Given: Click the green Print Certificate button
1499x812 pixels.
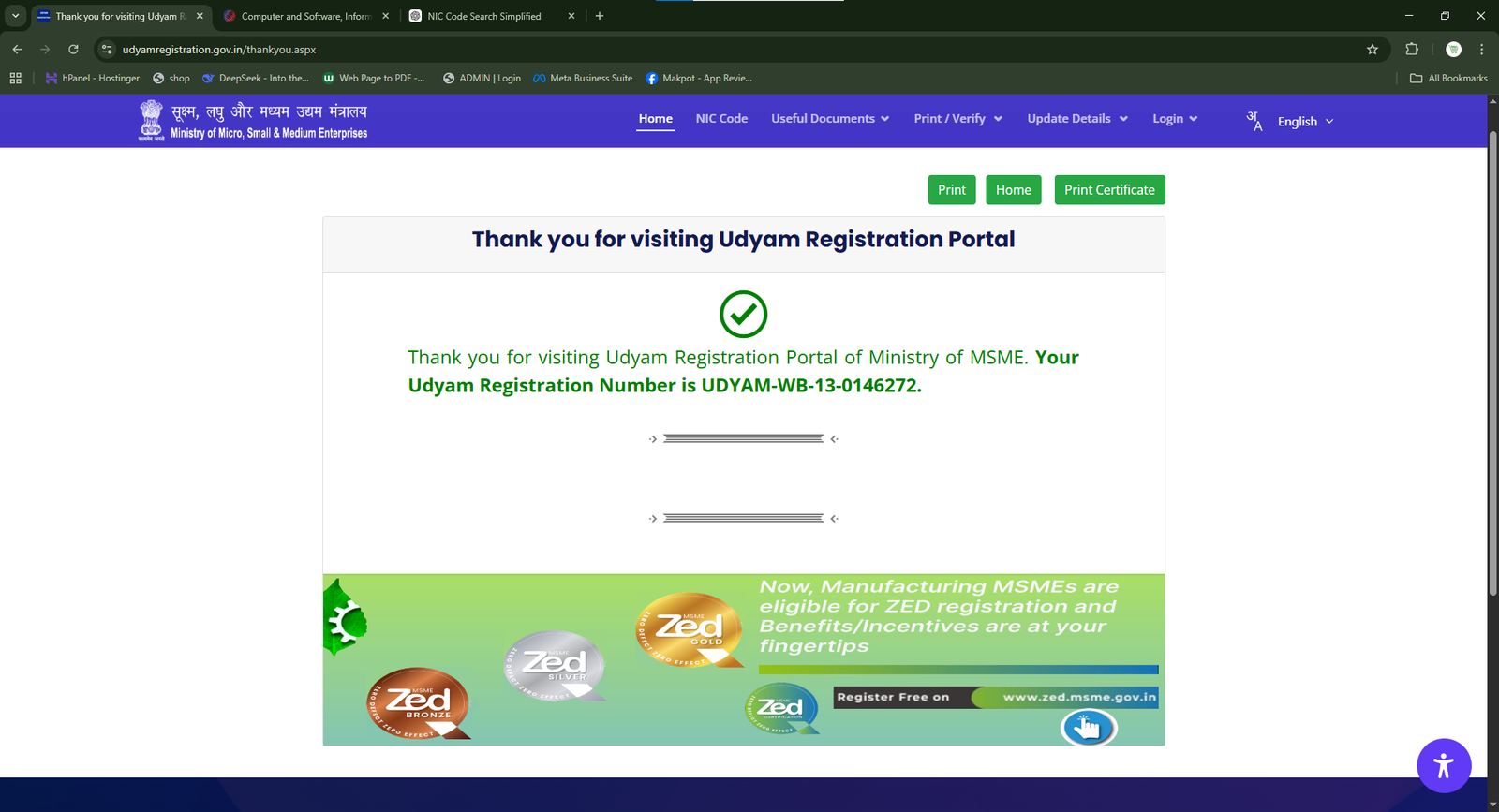Looking at the screenshot, I should tap(1109, 190).
